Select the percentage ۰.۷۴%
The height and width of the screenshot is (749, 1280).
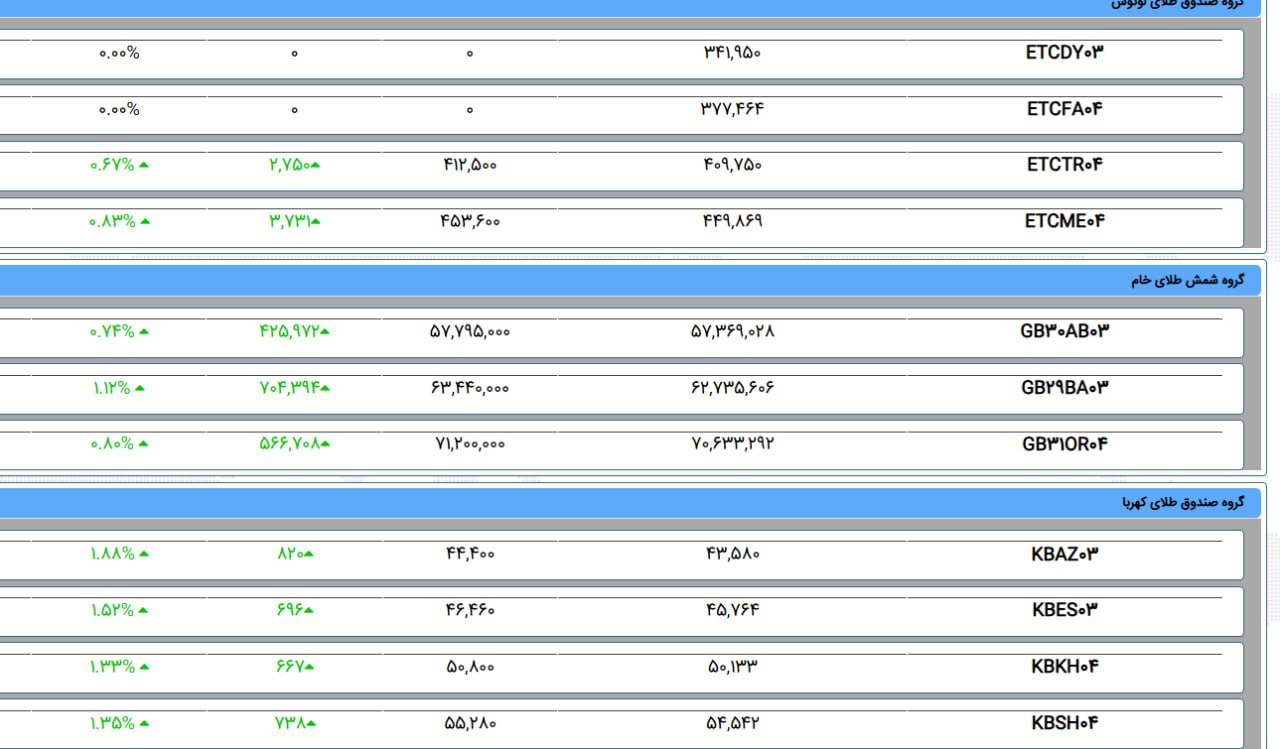coord(112,331)
